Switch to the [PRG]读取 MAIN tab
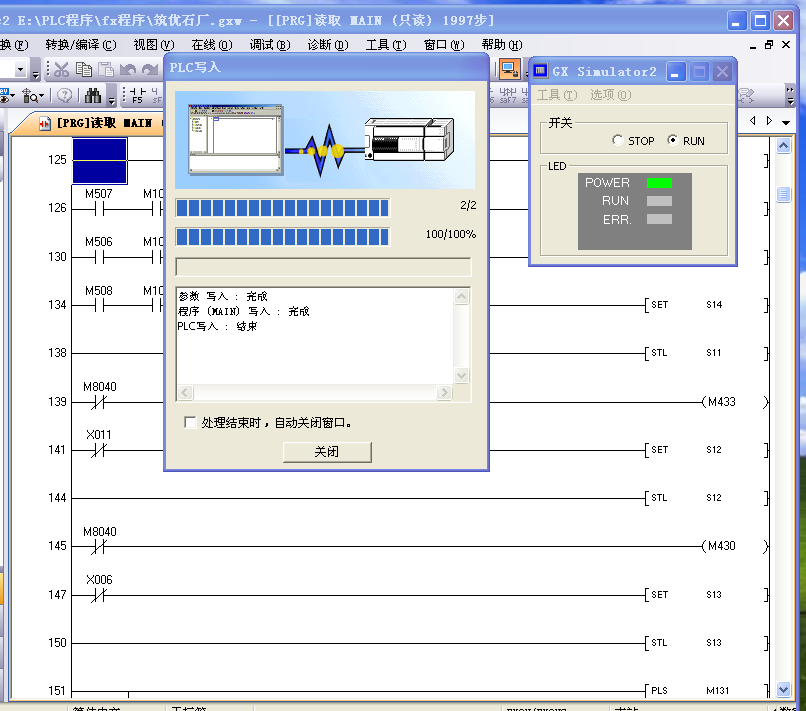The height and width of the screenshot is (711, 806). coord(97,123)
